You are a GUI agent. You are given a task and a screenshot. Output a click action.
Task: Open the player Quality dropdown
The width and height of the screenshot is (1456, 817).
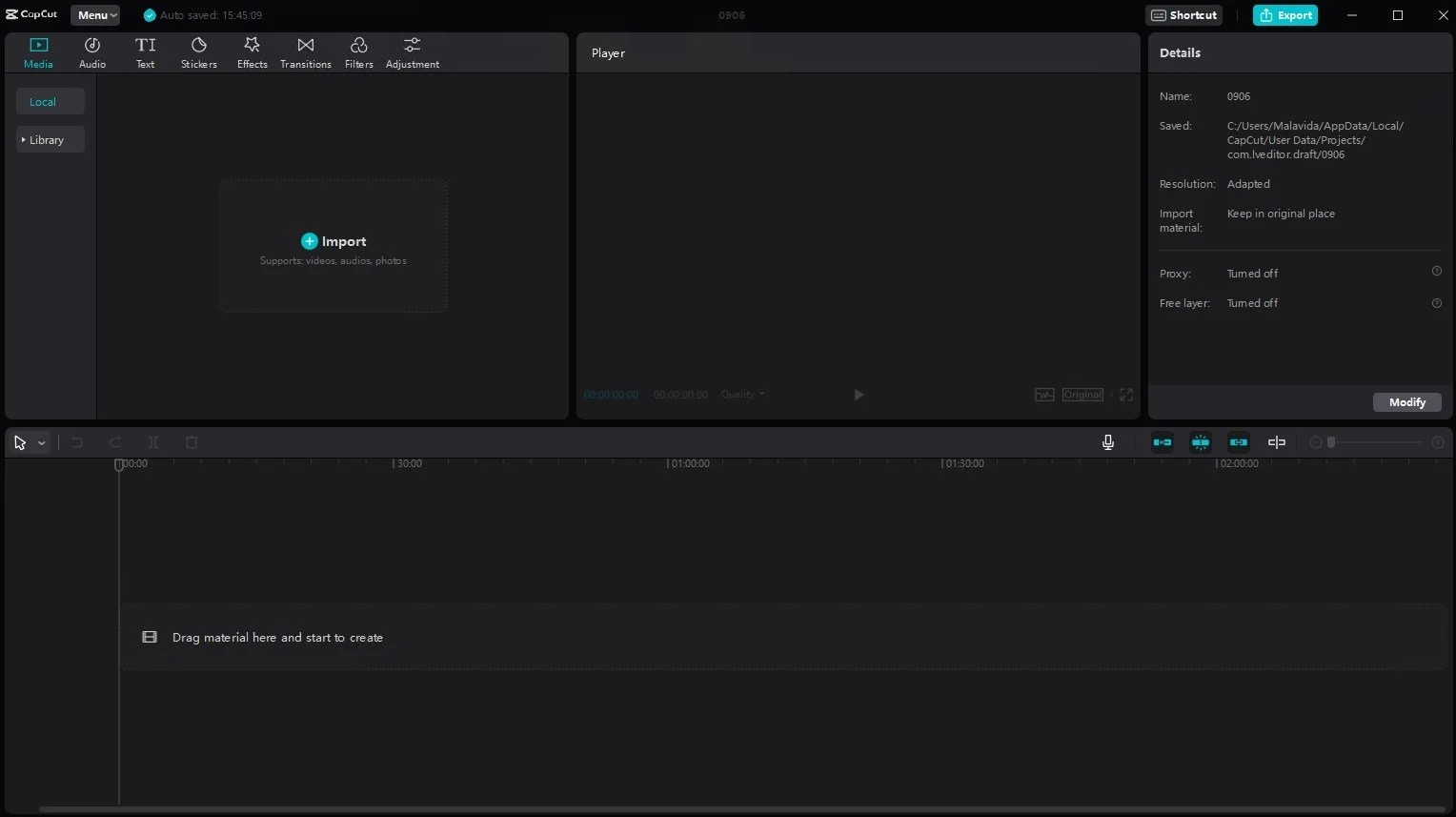[x=742, y=394]
